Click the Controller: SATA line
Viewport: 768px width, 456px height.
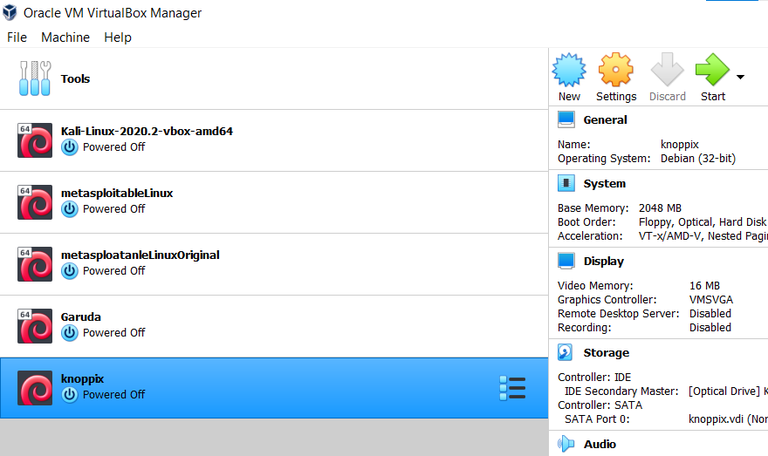pos(600,405)
